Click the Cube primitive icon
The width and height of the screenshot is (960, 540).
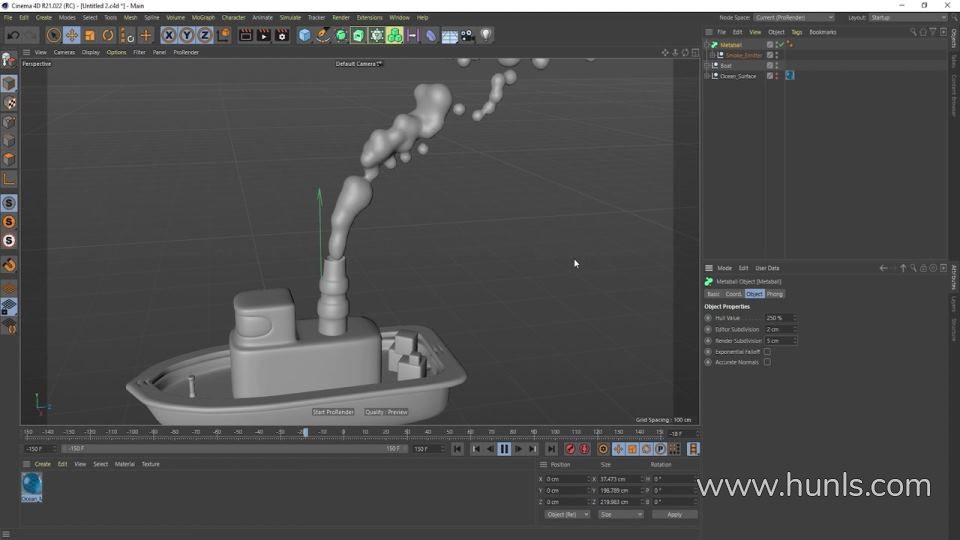pyautogui.click(x=305, y=35)
